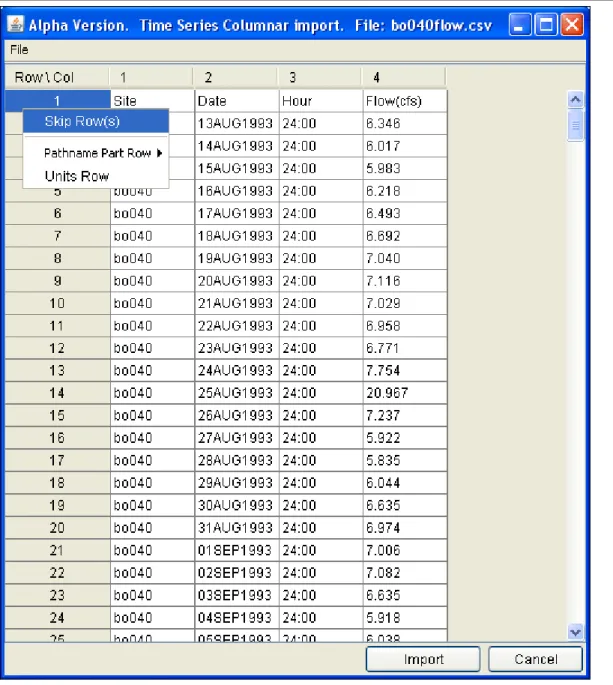This screenshot has width=613, height=685.
Task: Click the flow value 7.237
Action: click(405, 415)
